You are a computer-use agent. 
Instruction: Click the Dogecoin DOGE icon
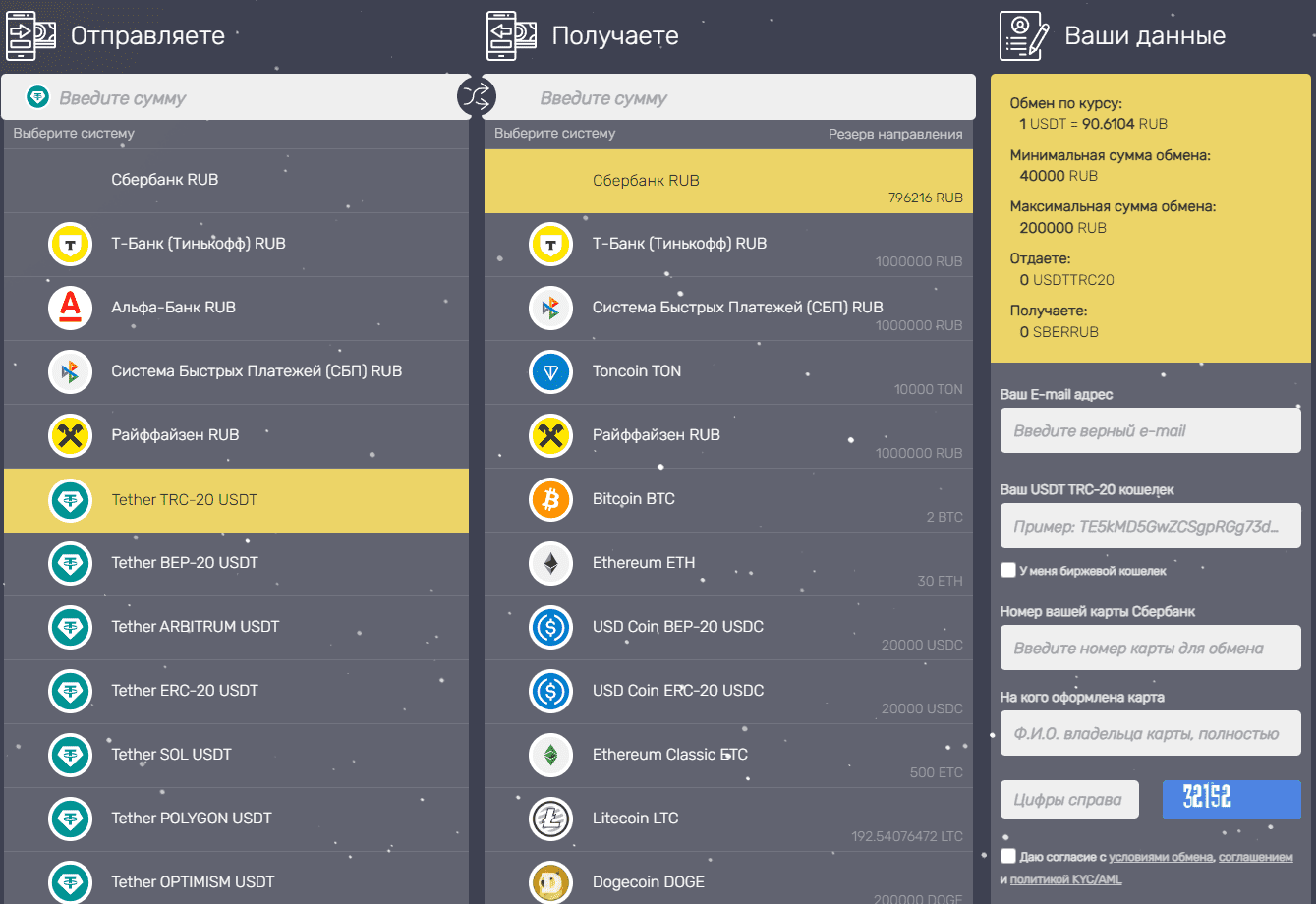coord(550,882)
